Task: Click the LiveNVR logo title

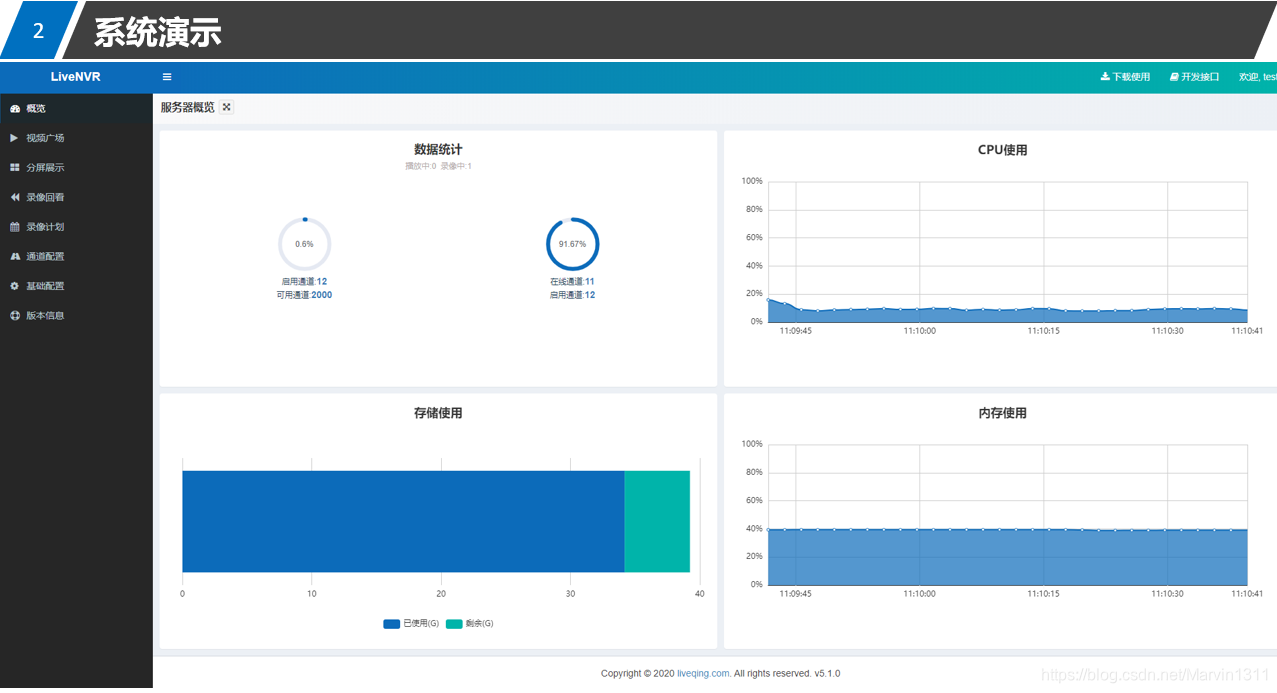Action: [x=76, y=77]
